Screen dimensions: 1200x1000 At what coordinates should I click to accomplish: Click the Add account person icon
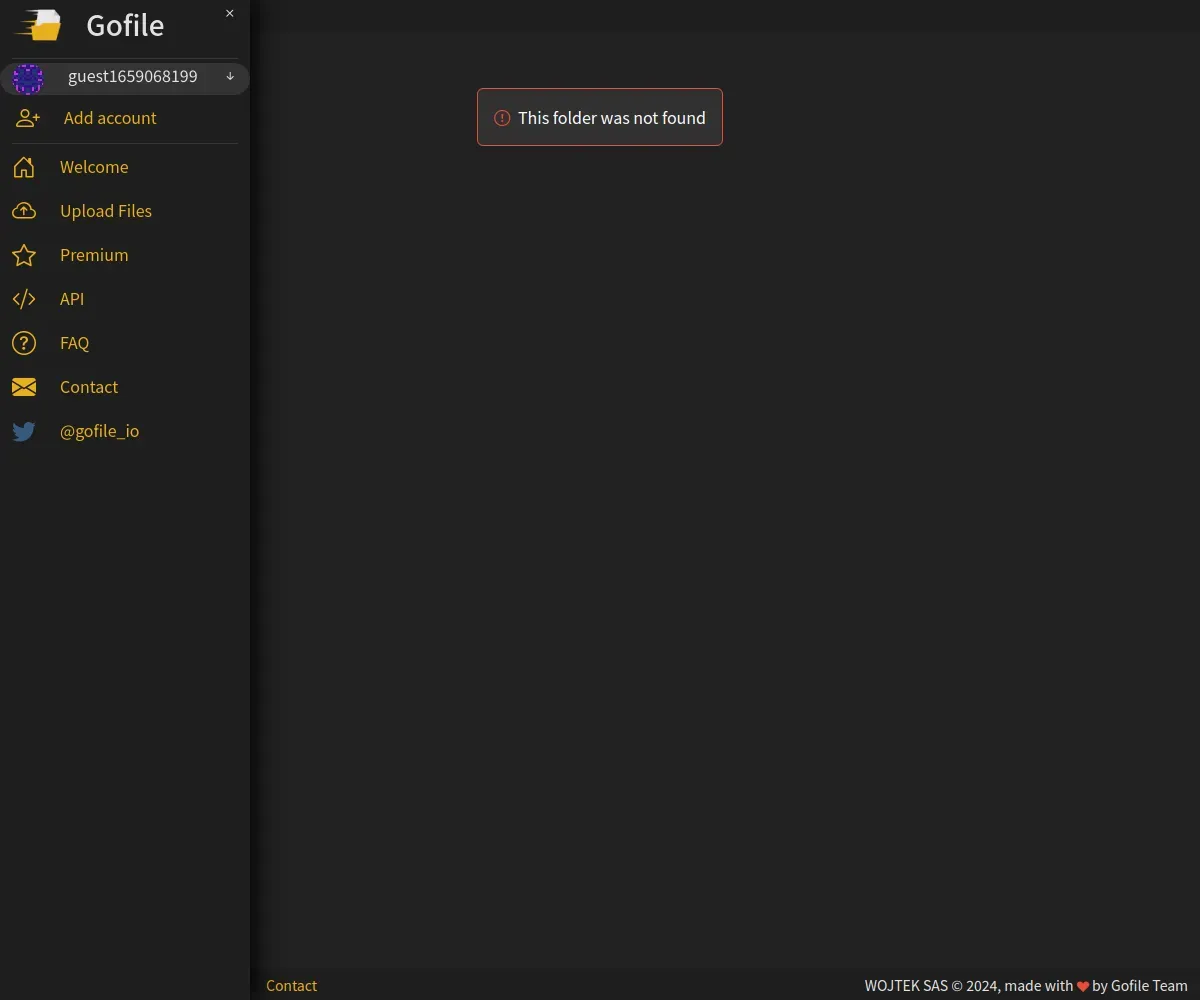click(x=28, y=118)
